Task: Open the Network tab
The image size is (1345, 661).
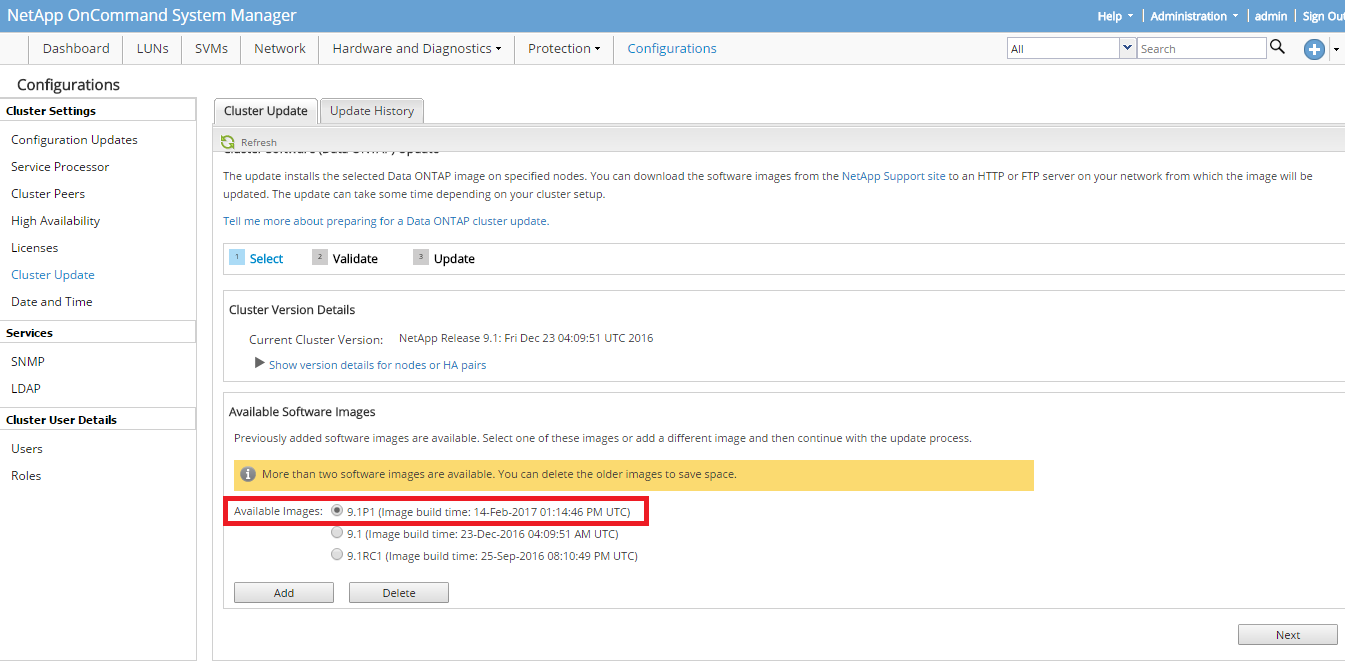Action: click(280, 48)
